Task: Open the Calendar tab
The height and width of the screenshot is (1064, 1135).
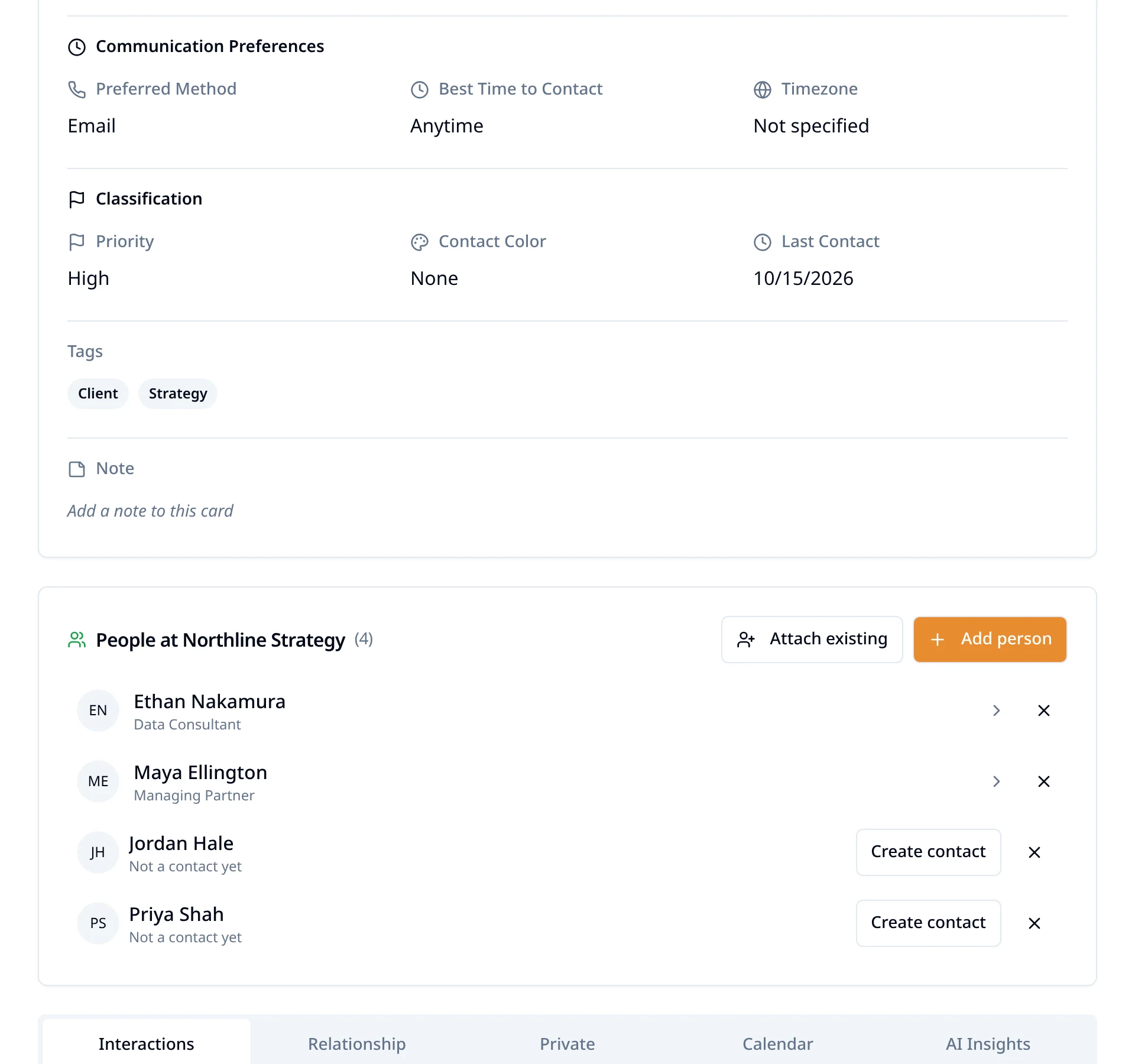Action: [778, 1043]
